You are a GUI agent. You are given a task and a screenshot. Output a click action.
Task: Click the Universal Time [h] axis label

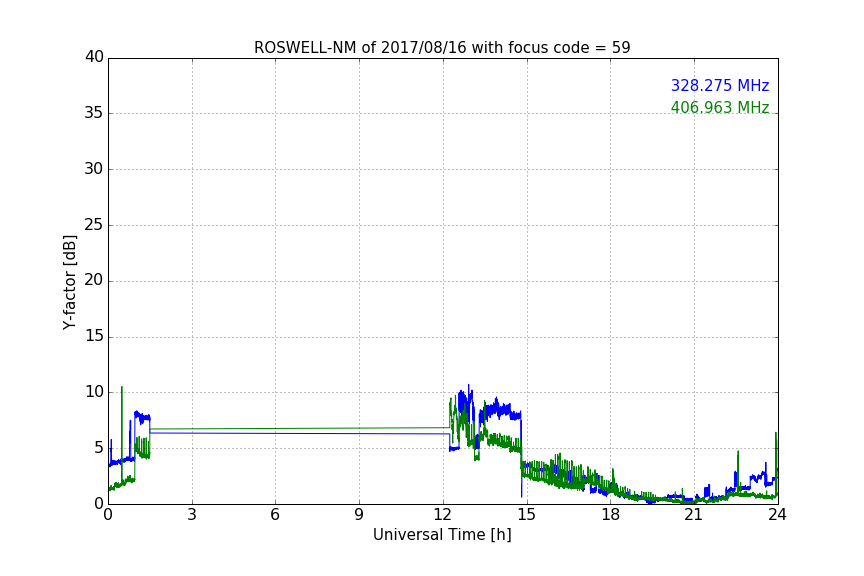pyautogui.click(x=442, y=535)
